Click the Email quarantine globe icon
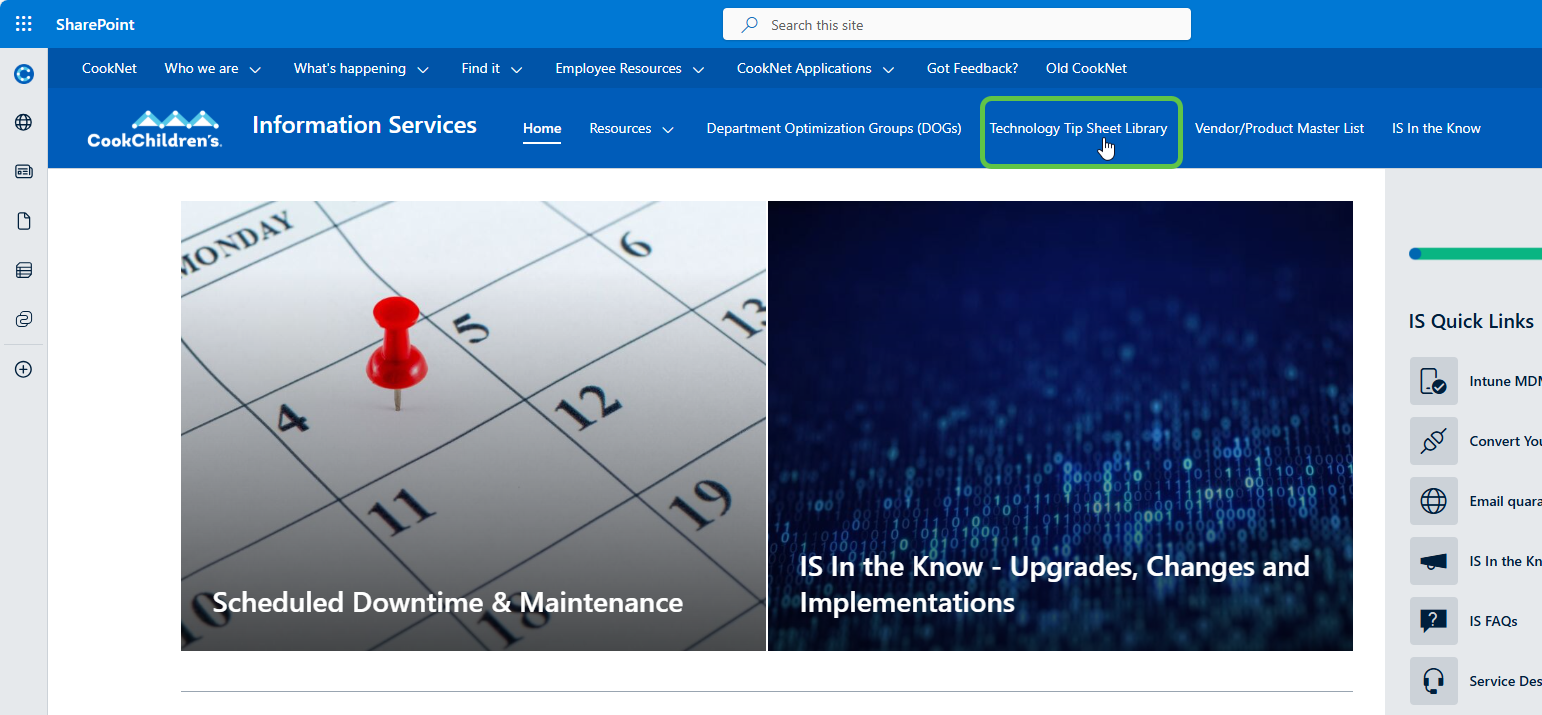 1434,501
